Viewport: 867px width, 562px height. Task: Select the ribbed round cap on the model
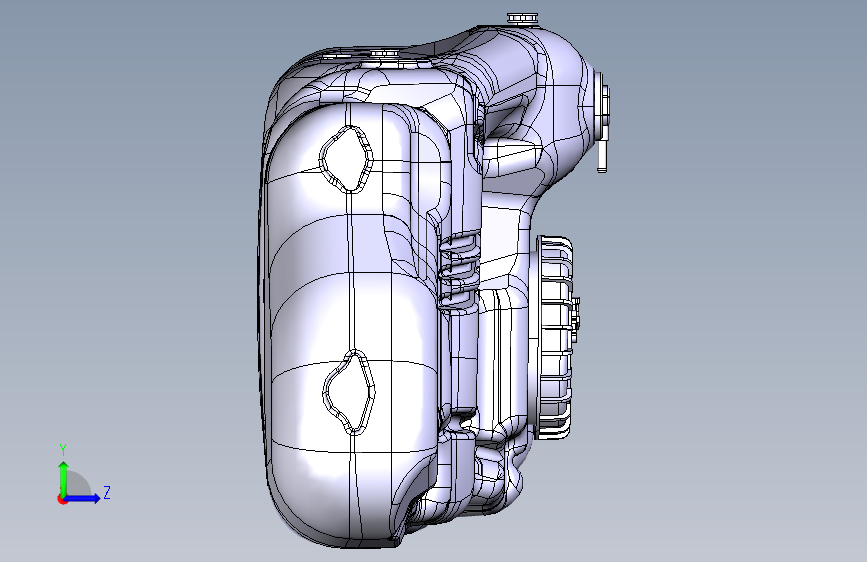(555, 337)
